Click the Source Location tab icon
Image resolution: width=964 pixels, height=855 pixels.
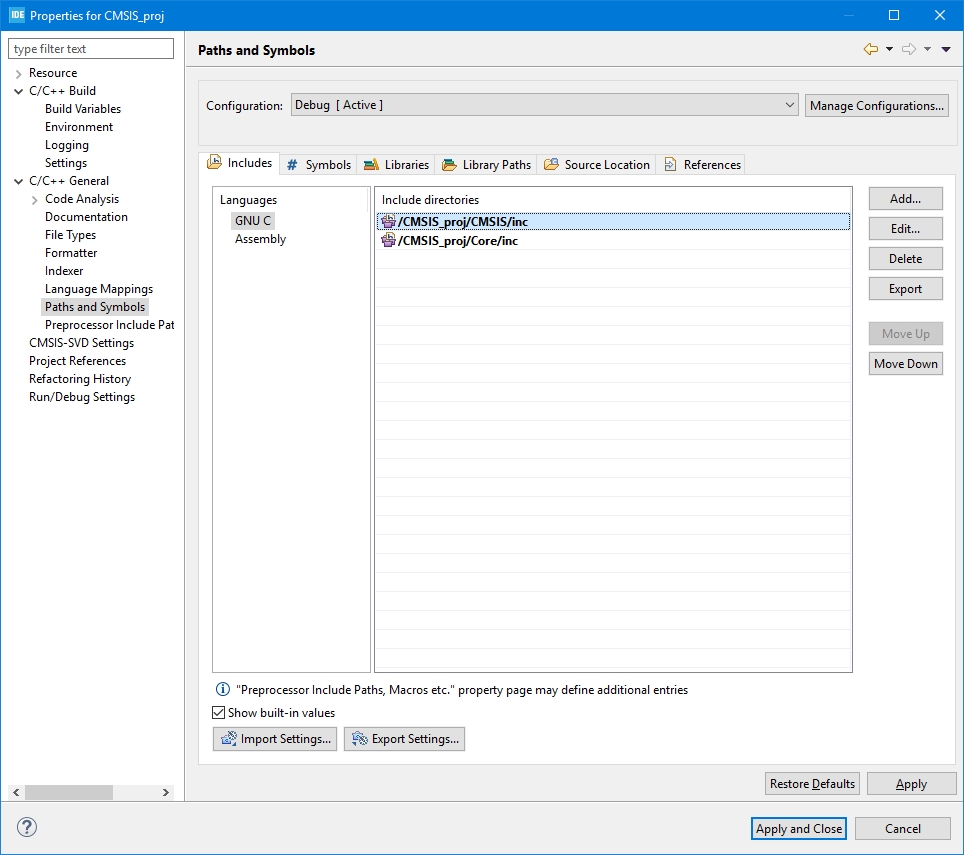pos(551,165)
